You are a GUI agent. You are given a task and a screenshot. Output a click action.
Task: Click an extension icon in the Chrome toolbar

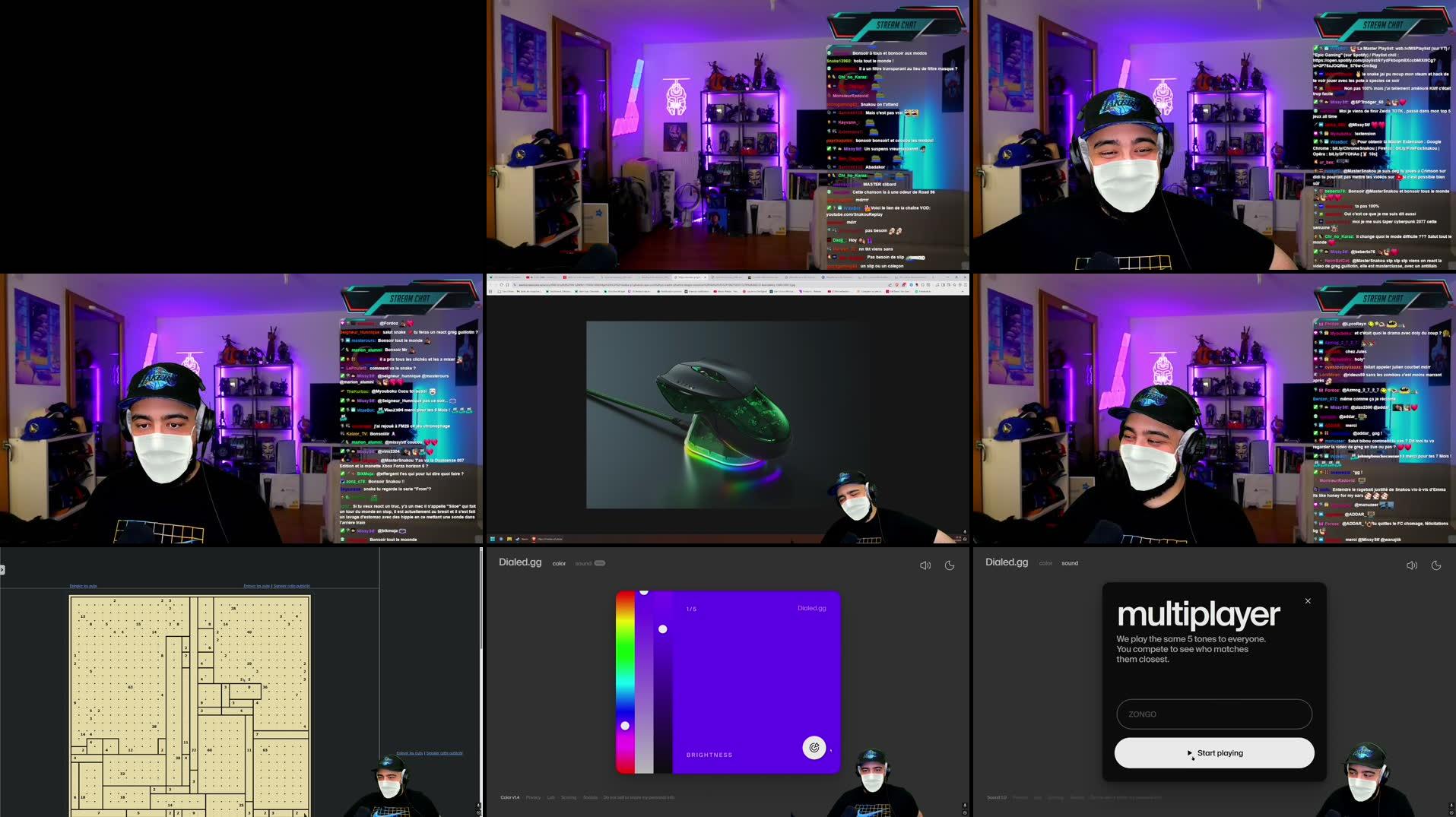(x=905, y=285)
